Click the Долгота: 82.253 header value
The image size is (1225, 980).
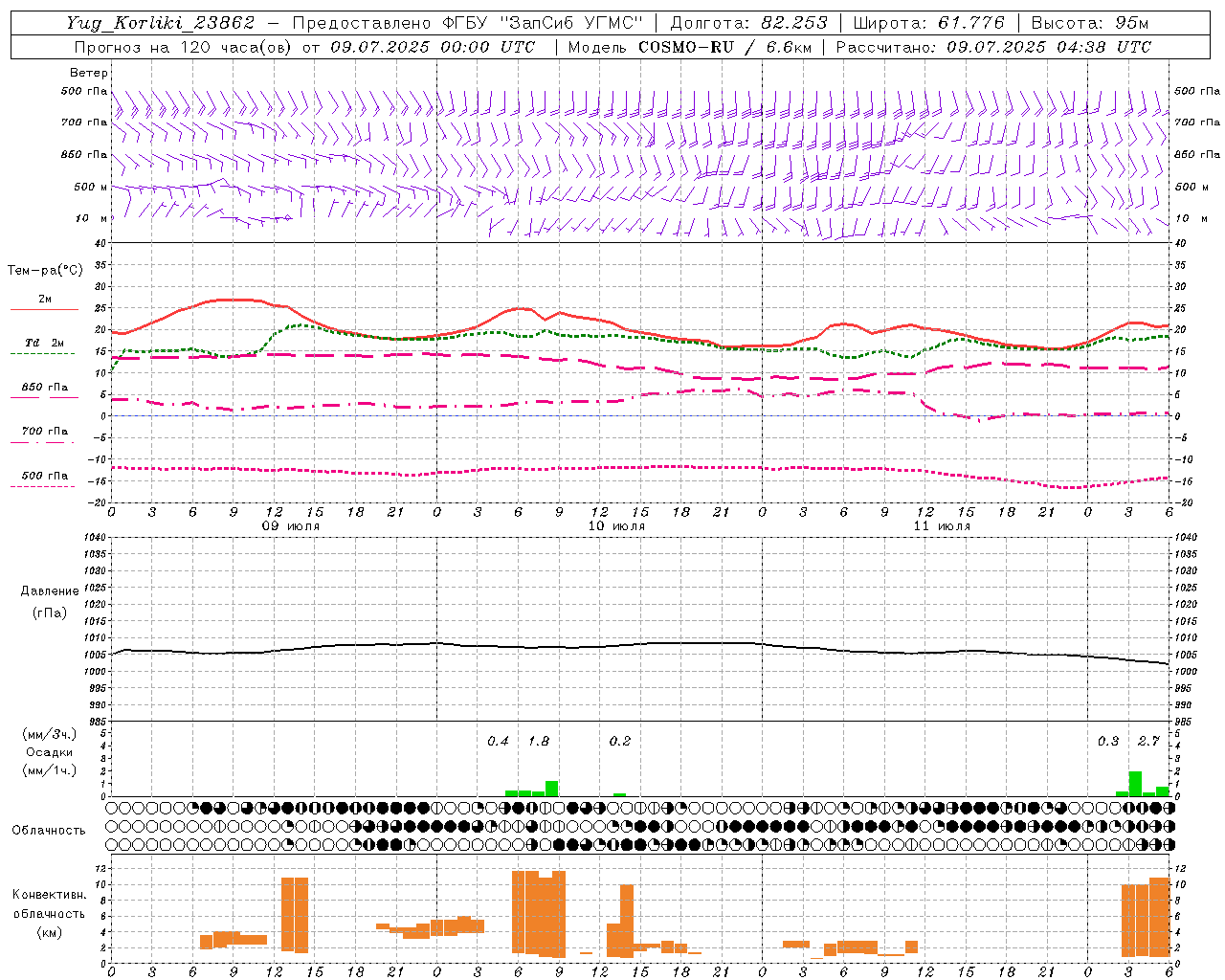click(749, 23)
